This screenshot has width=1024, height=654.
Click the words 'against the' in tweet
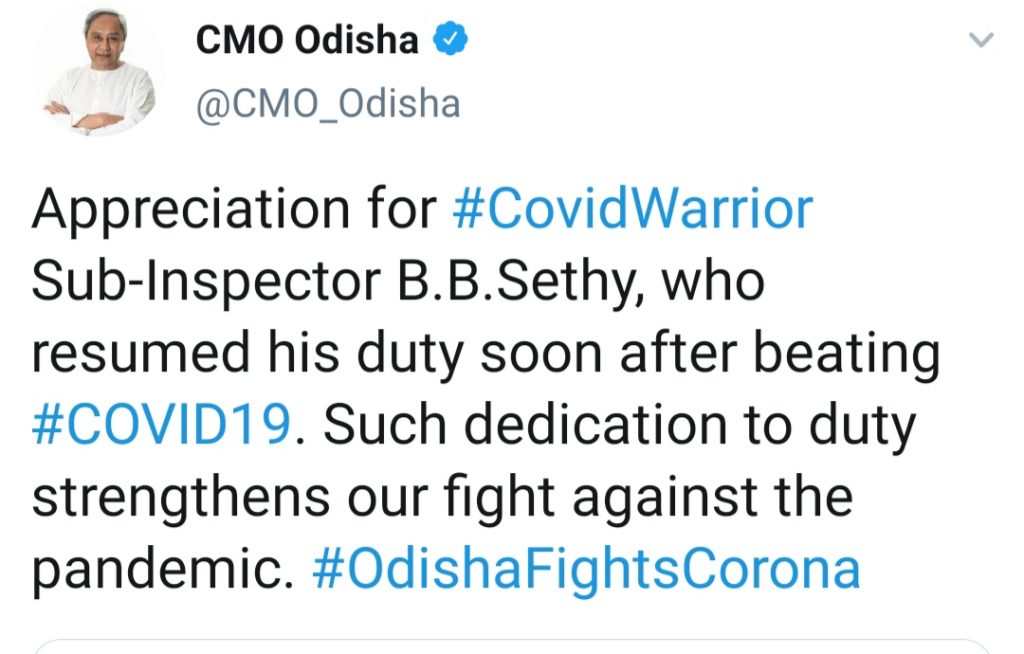pos(712,499)
